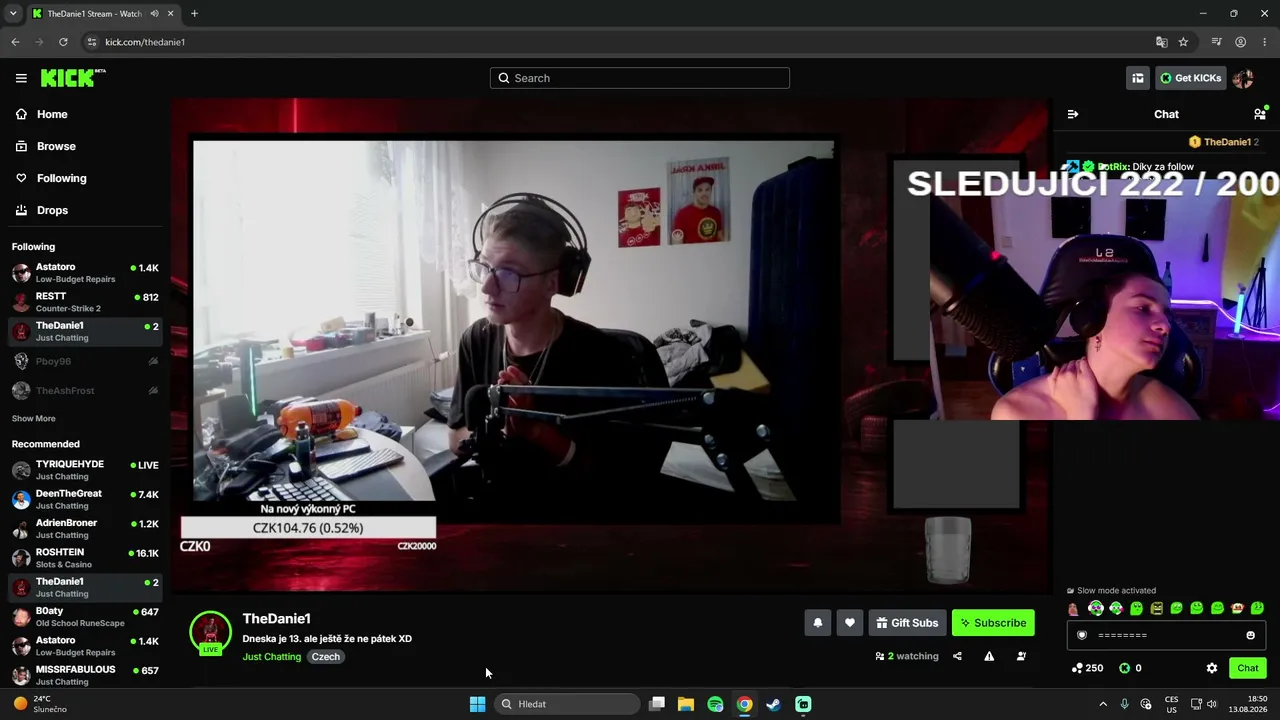Open the Kick hamburger menu
This screenshot has height=720, width=1280.
(x=21, y=78)
